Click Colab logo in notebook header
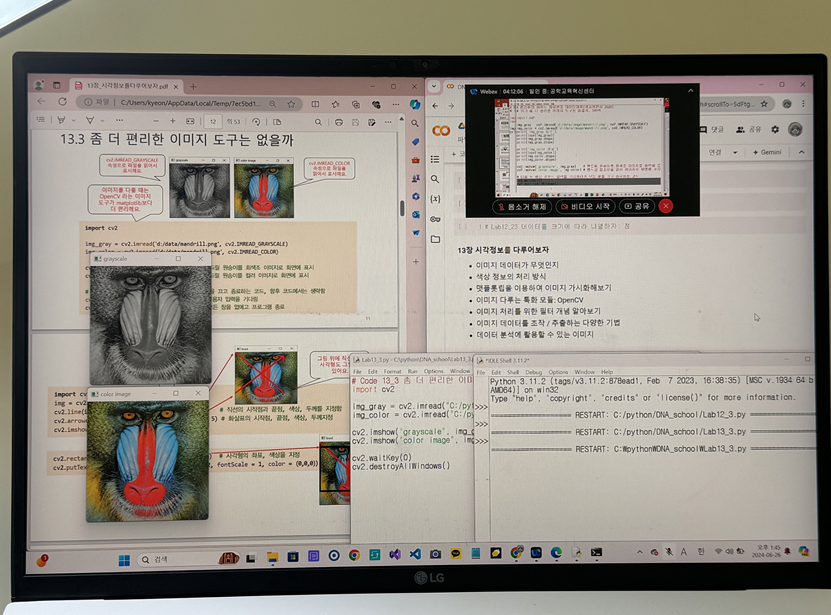This screenshot has height=615, width=831. click(x=441, y=130)
